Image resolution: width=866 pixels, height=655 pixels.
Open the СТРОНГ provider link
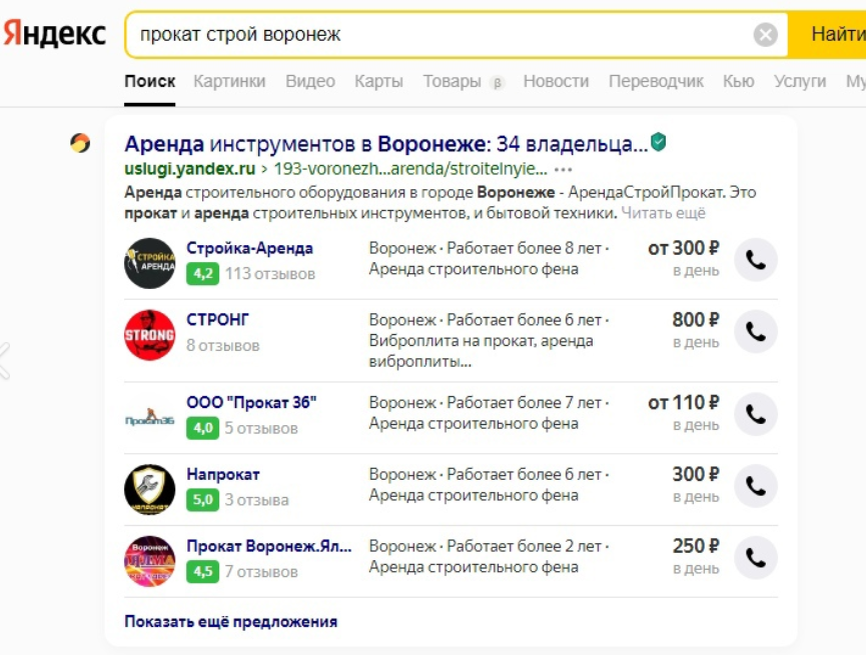click(217, 320)
